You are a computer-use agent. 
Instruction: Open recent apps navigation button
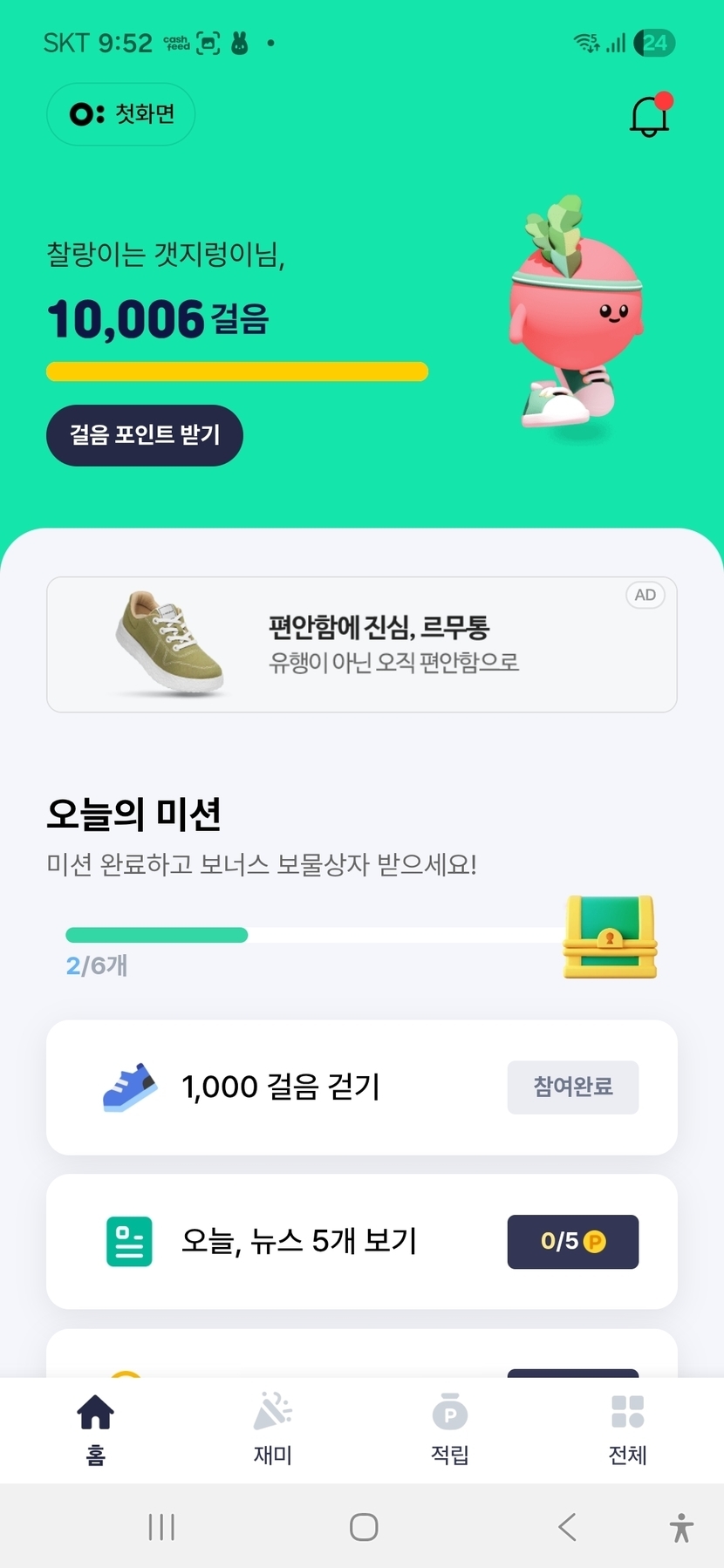[161, 1527]
